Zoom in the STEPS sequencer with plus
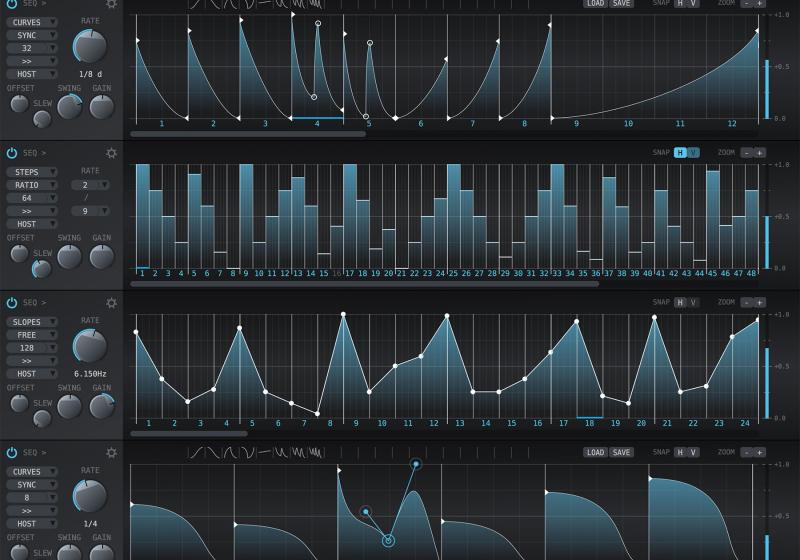The height and width of the screenshot is (560, 800). (x=760, y=153)
